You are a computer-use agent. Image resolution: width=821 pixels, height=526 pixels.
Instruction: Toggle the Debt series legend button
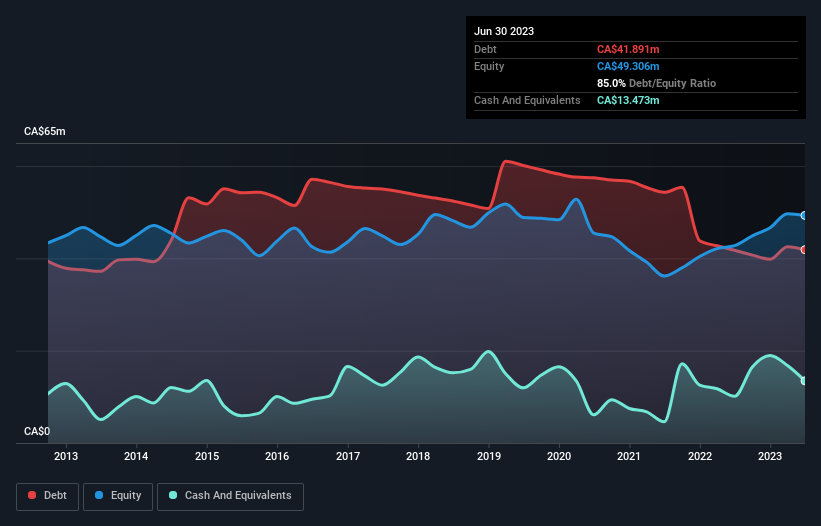pos(46,495)
